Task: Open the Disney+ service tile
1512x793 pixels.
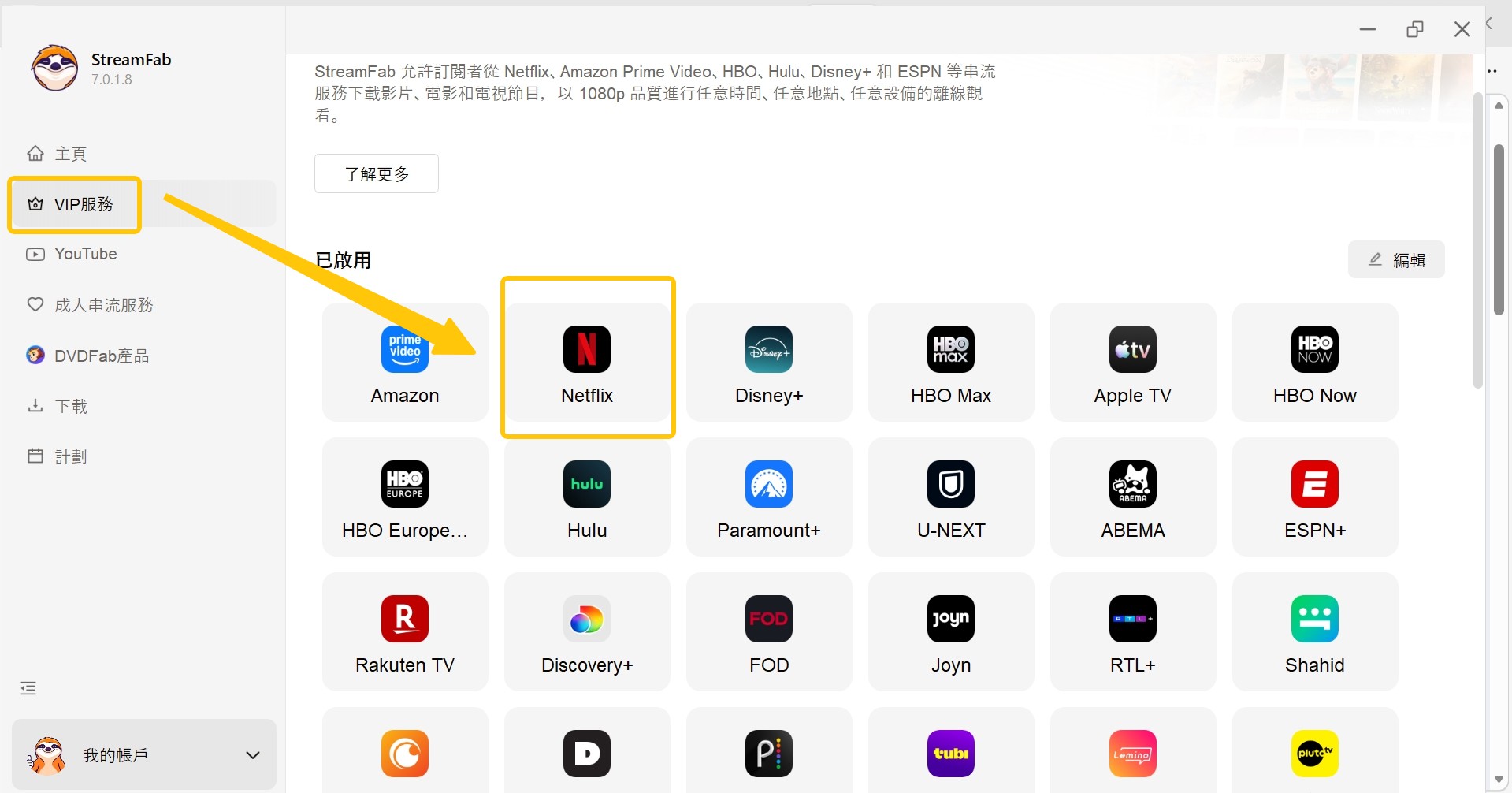Action: click(x=769, y=363)
